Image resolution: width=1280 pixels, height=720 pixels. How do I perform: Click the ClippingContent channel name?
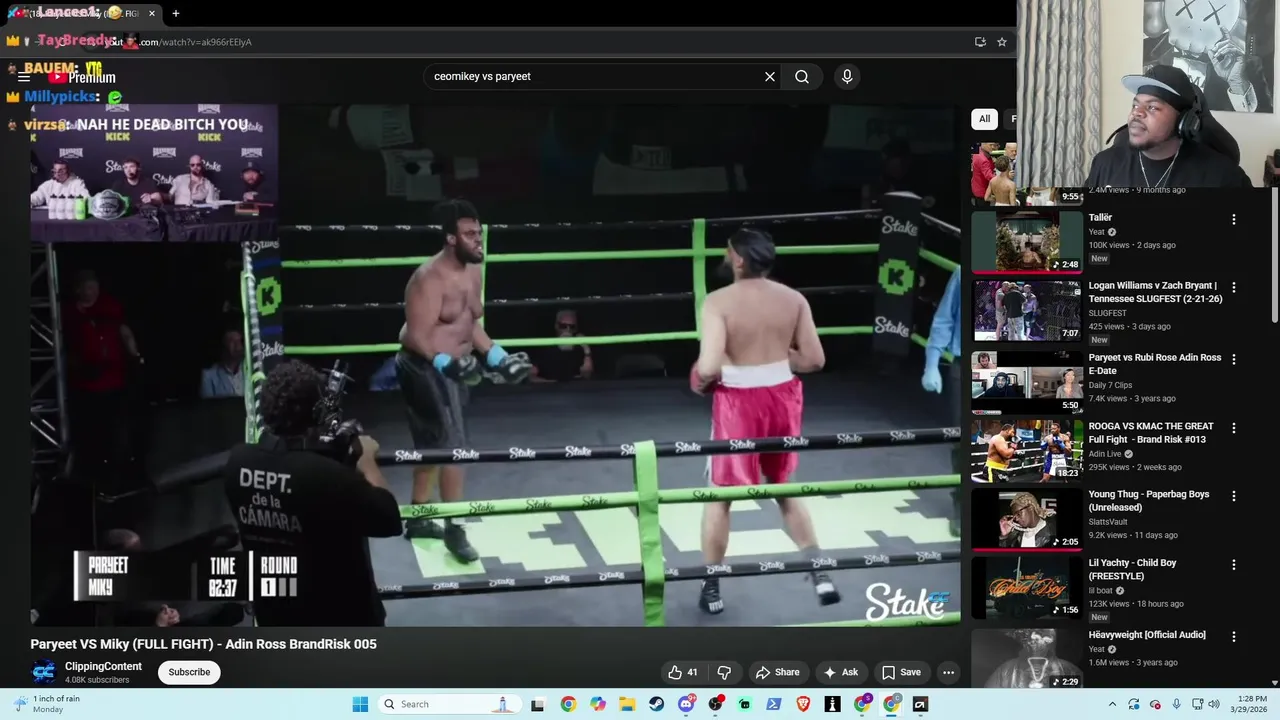(x=104, y=666)
